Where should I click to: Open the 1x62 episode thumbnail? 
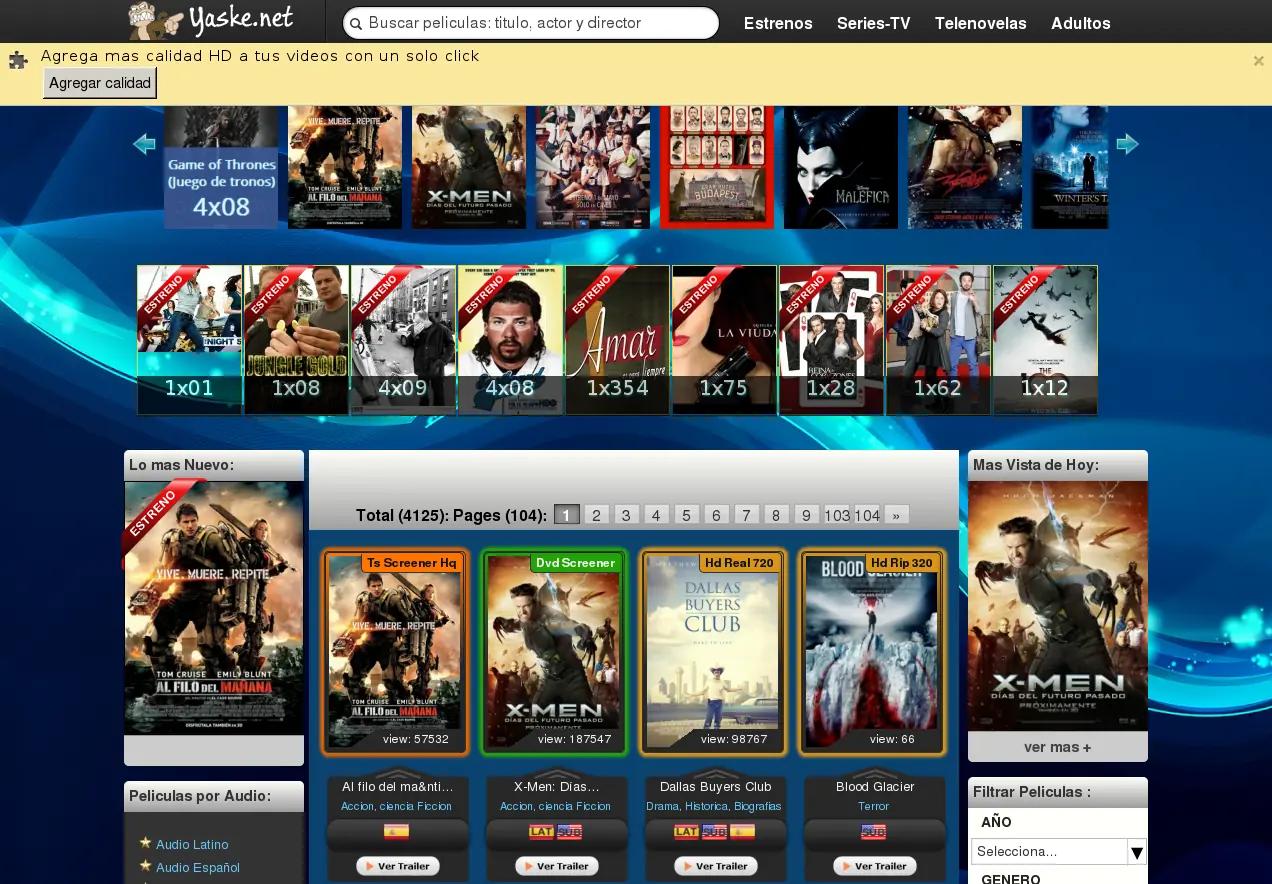(938, 340)
